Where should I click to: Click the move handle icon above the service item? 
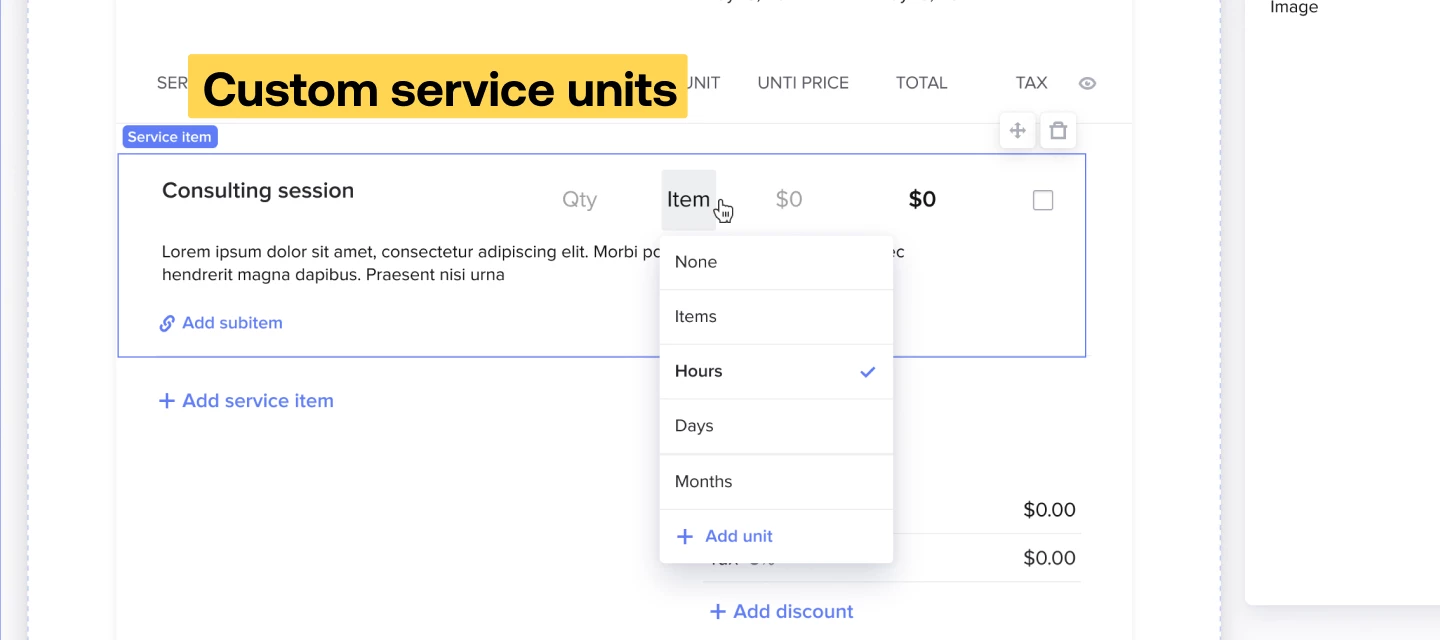point(1017,130)
